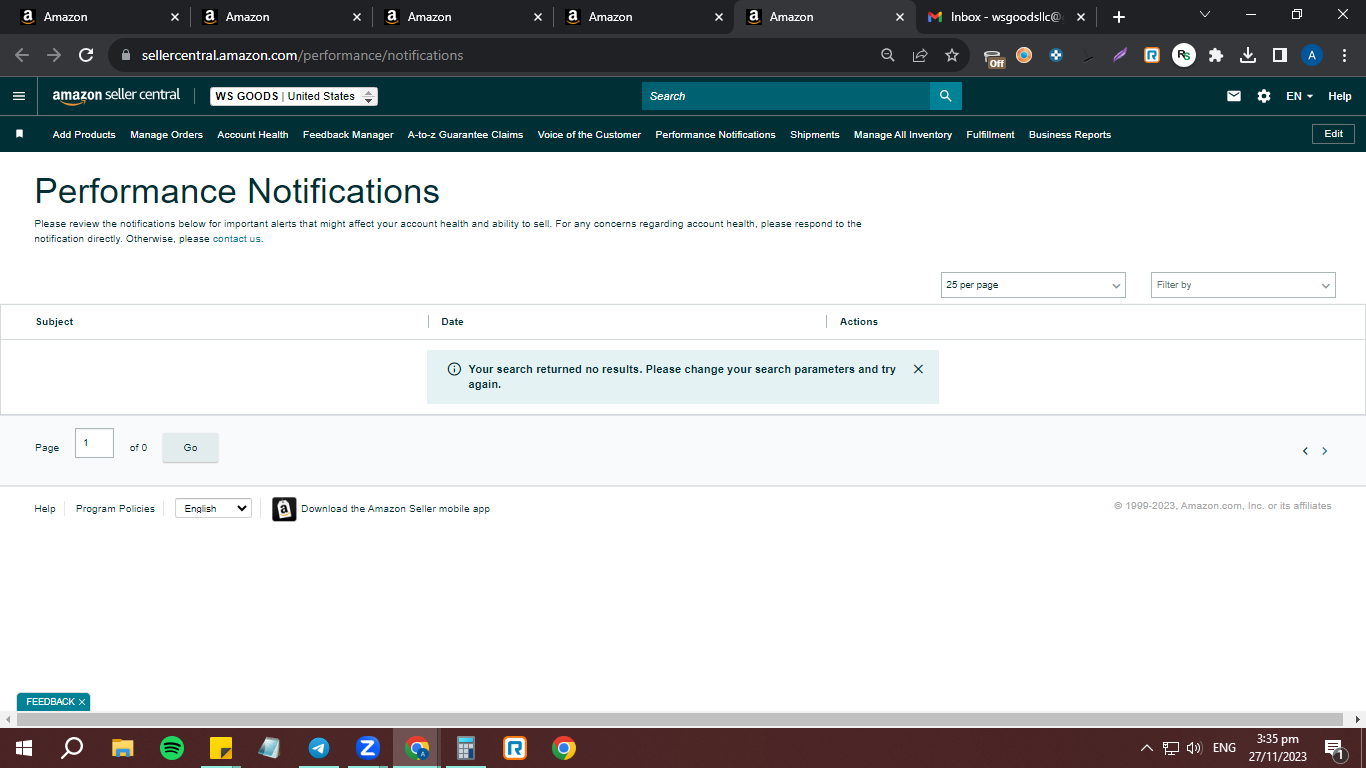Viewport: 1366px width, 768px height.
Task: Click the RS extension icon
Action: [x=1184, y=55]
